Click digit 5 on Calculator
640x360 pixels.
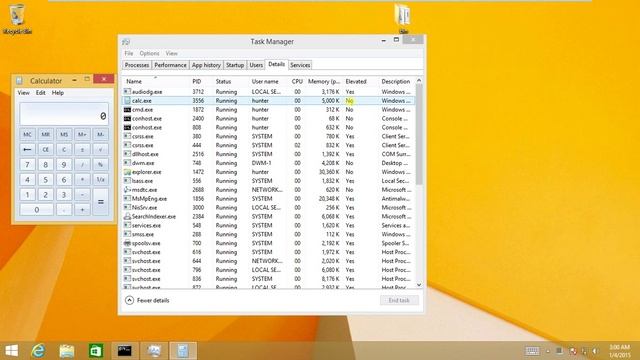(x=46, y=180)
